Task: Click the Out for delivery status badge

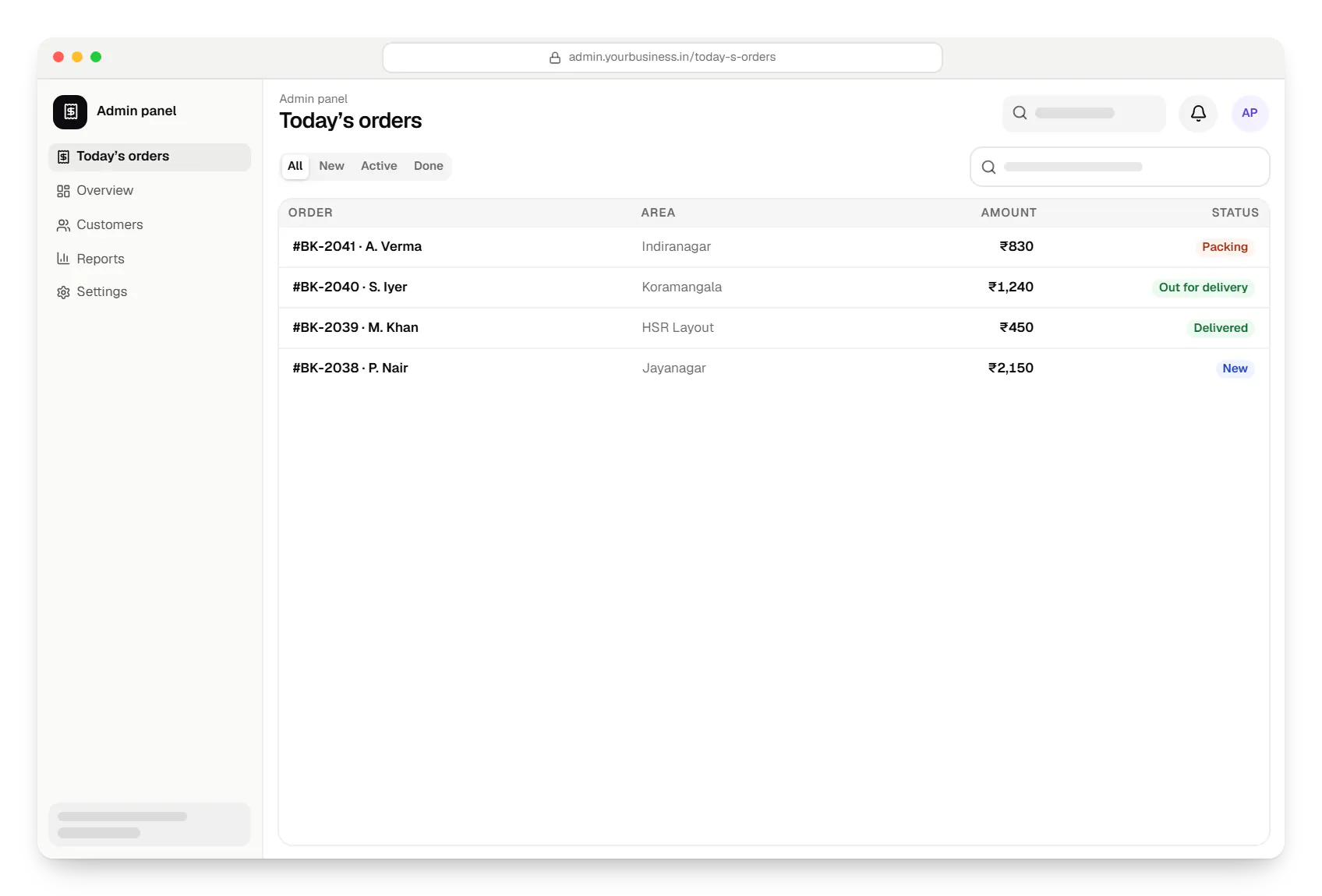Action: point(1203,287)
